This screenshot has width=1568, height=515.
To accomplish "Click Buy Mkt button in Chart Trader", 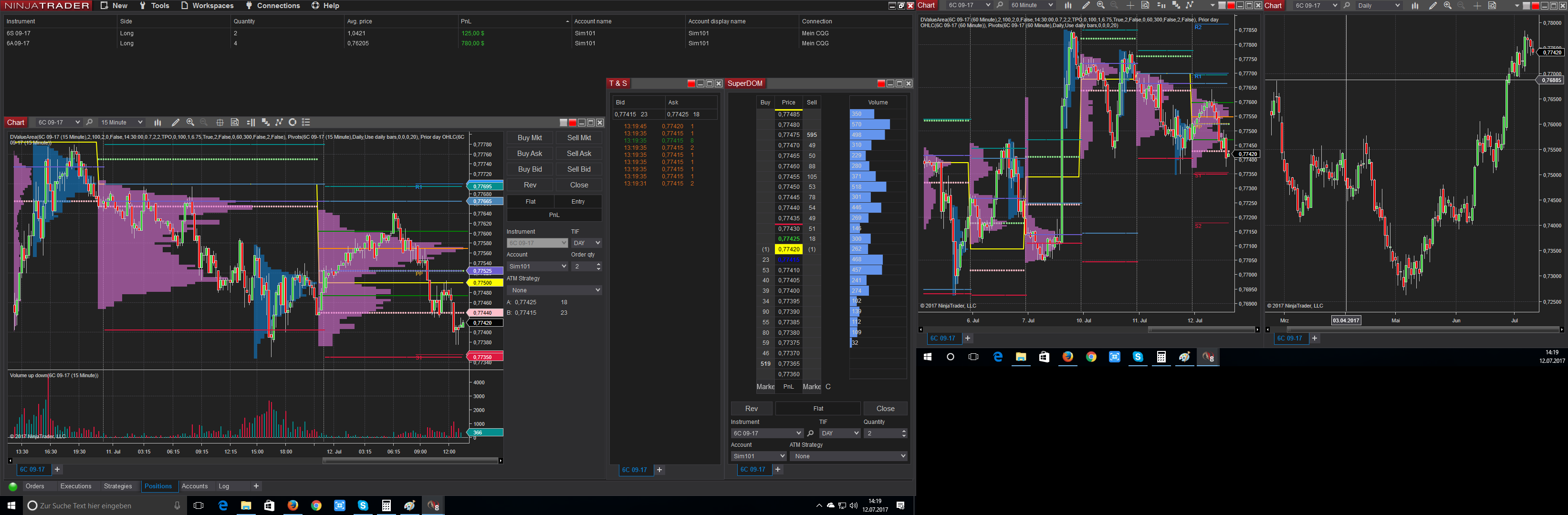I will (x=530, y=138).
